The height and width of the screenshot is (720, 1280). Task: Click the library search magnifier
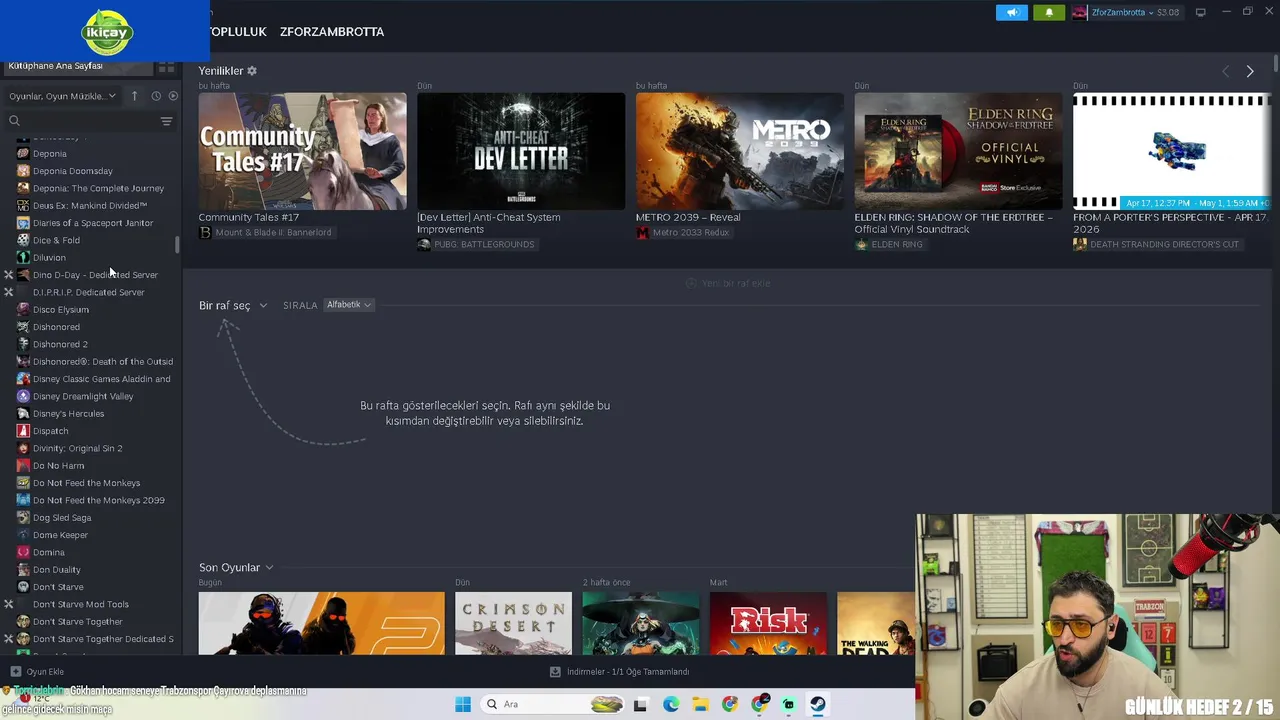tap(14, 121)
